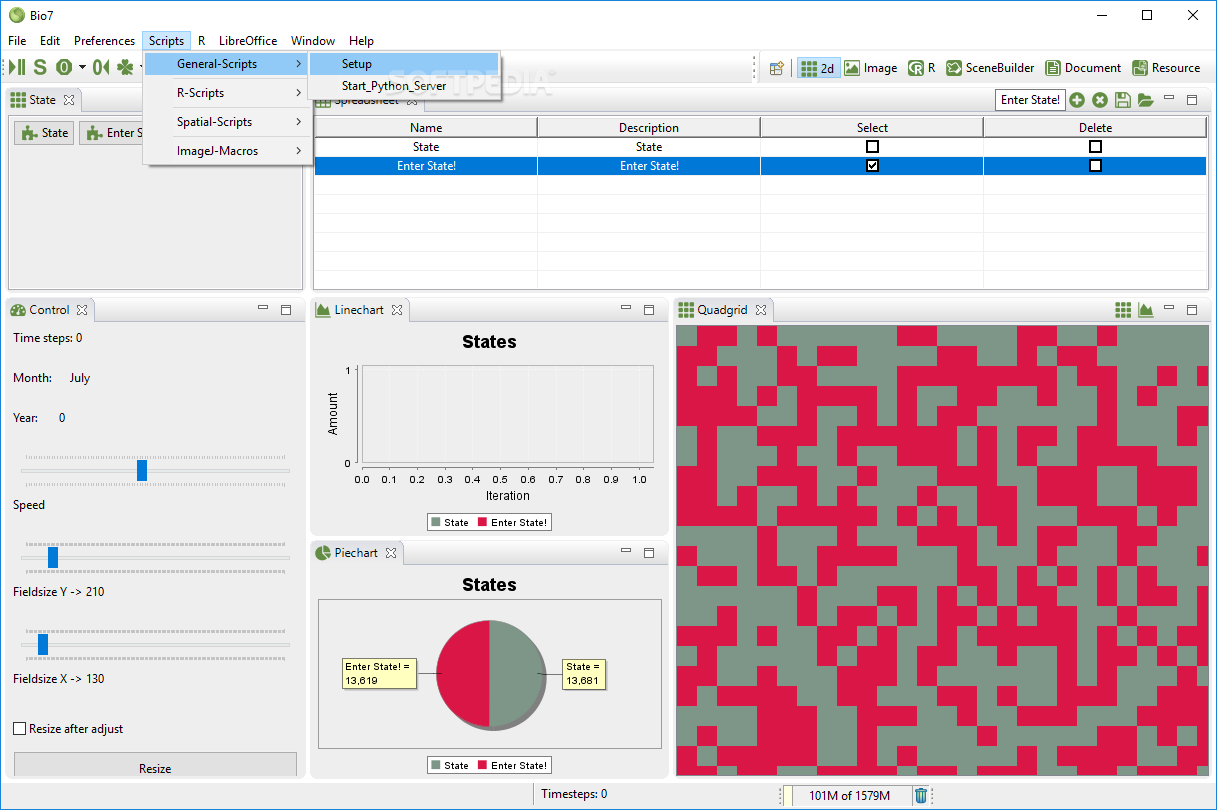Choose Setup from General-Scripts submenu

coord(404,64)
